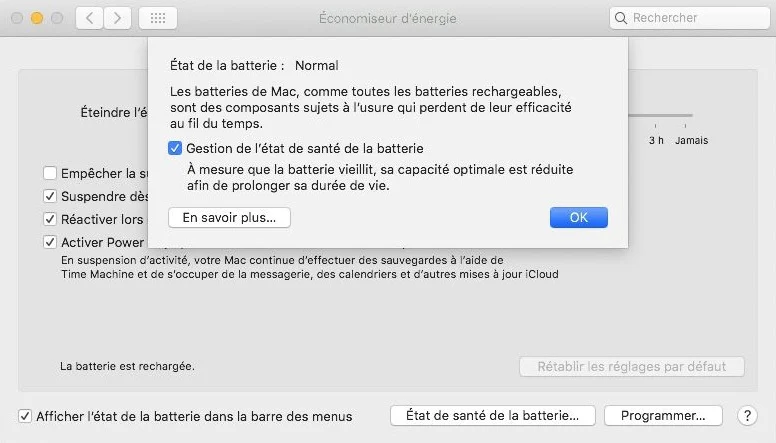
Task: Show all preferences with the grid icon
Action: click(x=158, y=18)
